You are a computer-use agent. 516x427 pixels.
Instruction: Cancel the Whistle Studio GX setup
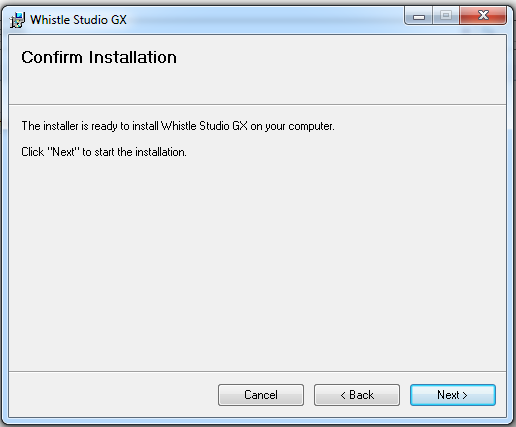pos(261,395)
